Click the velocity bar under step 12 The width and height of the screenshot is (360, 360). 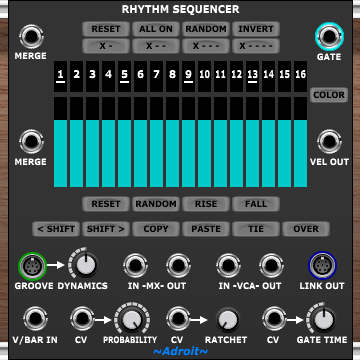(x=236, y=142)
